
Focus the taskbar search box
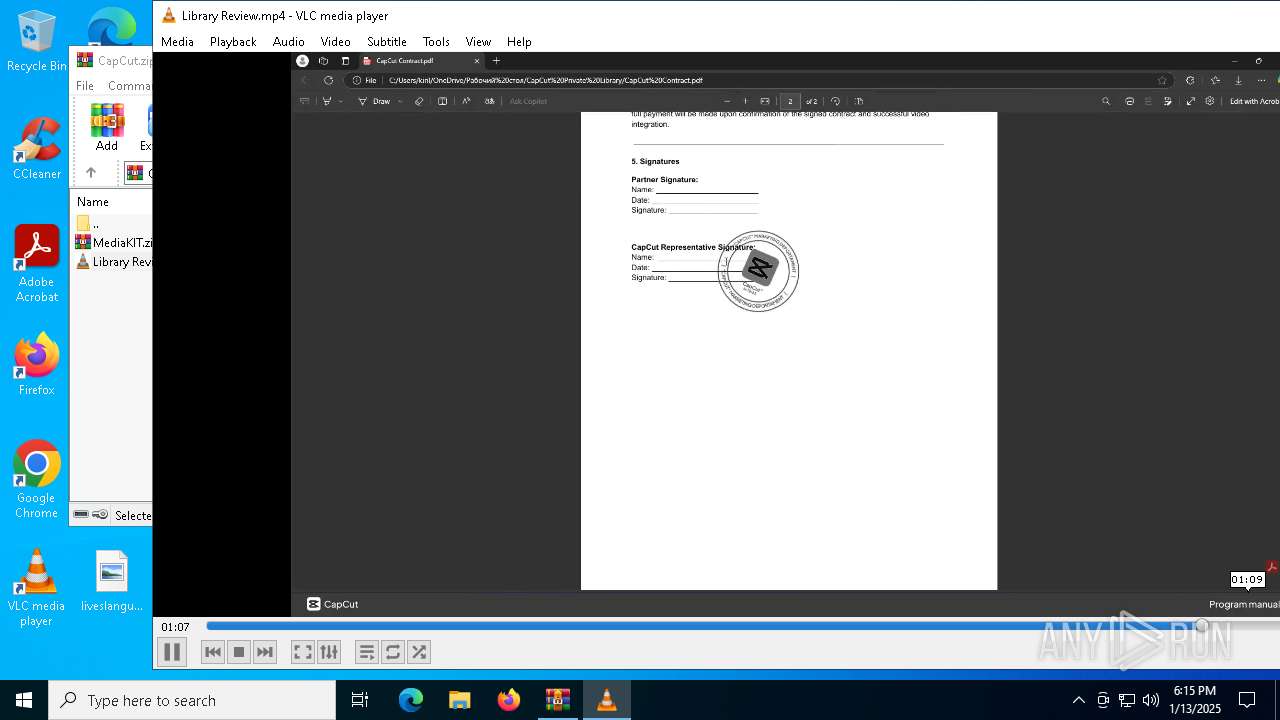[x=192, y=700]
